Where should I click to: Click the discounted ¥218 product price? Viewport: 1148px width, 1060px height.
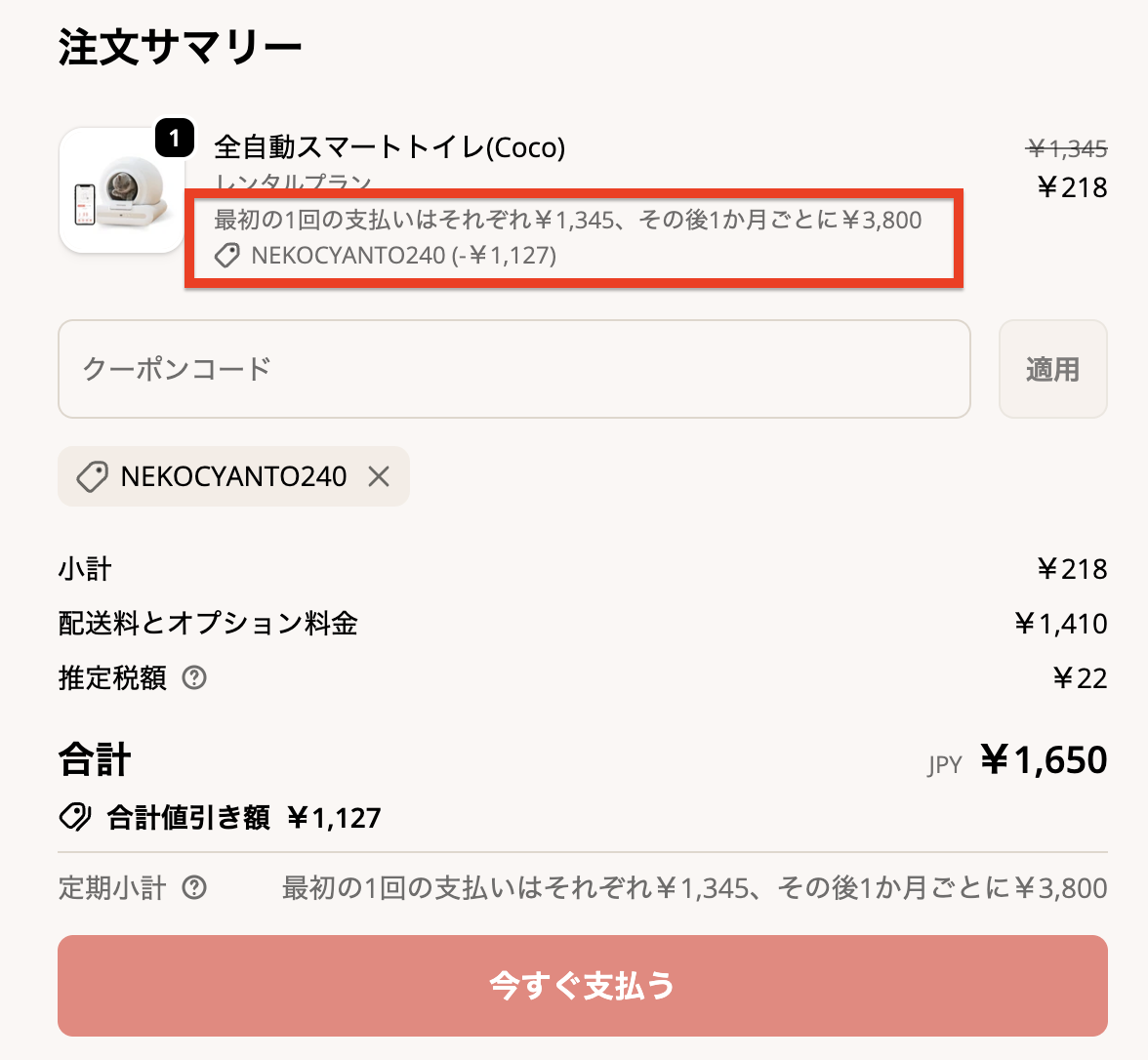pyautogui.click(x=1072, y=186)
